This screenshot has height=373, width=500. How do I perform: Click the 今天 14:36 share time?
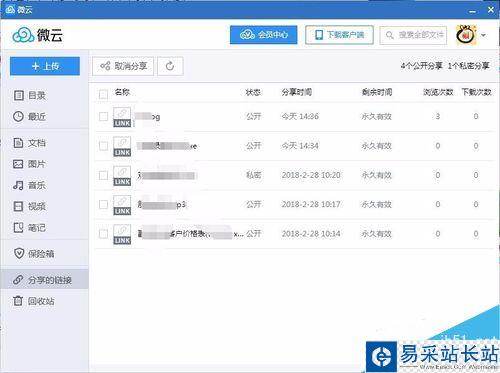pyautogui.click(x=300, y=116)
